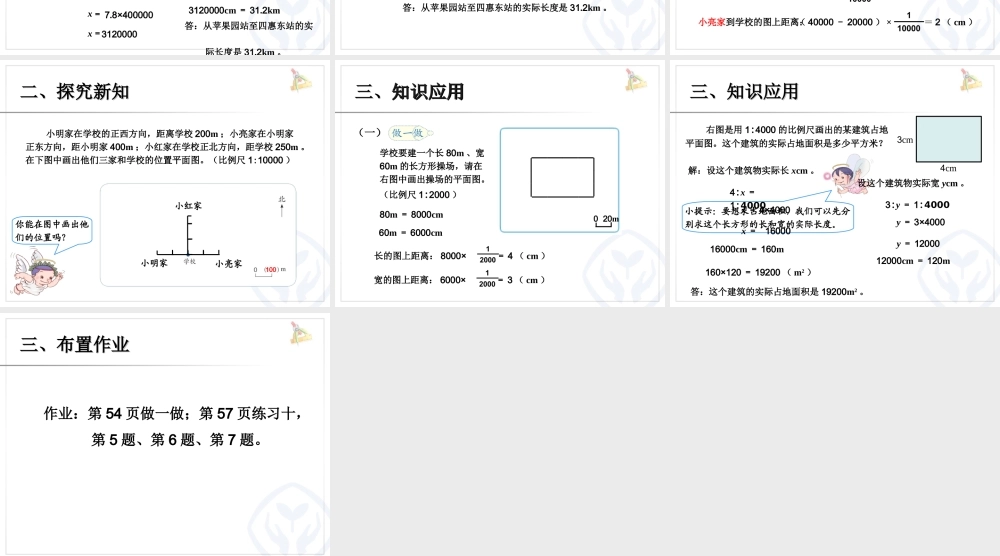Click the north arrow 北 on the map
This screenshot has width=1000, height=556.
[281, 206]
